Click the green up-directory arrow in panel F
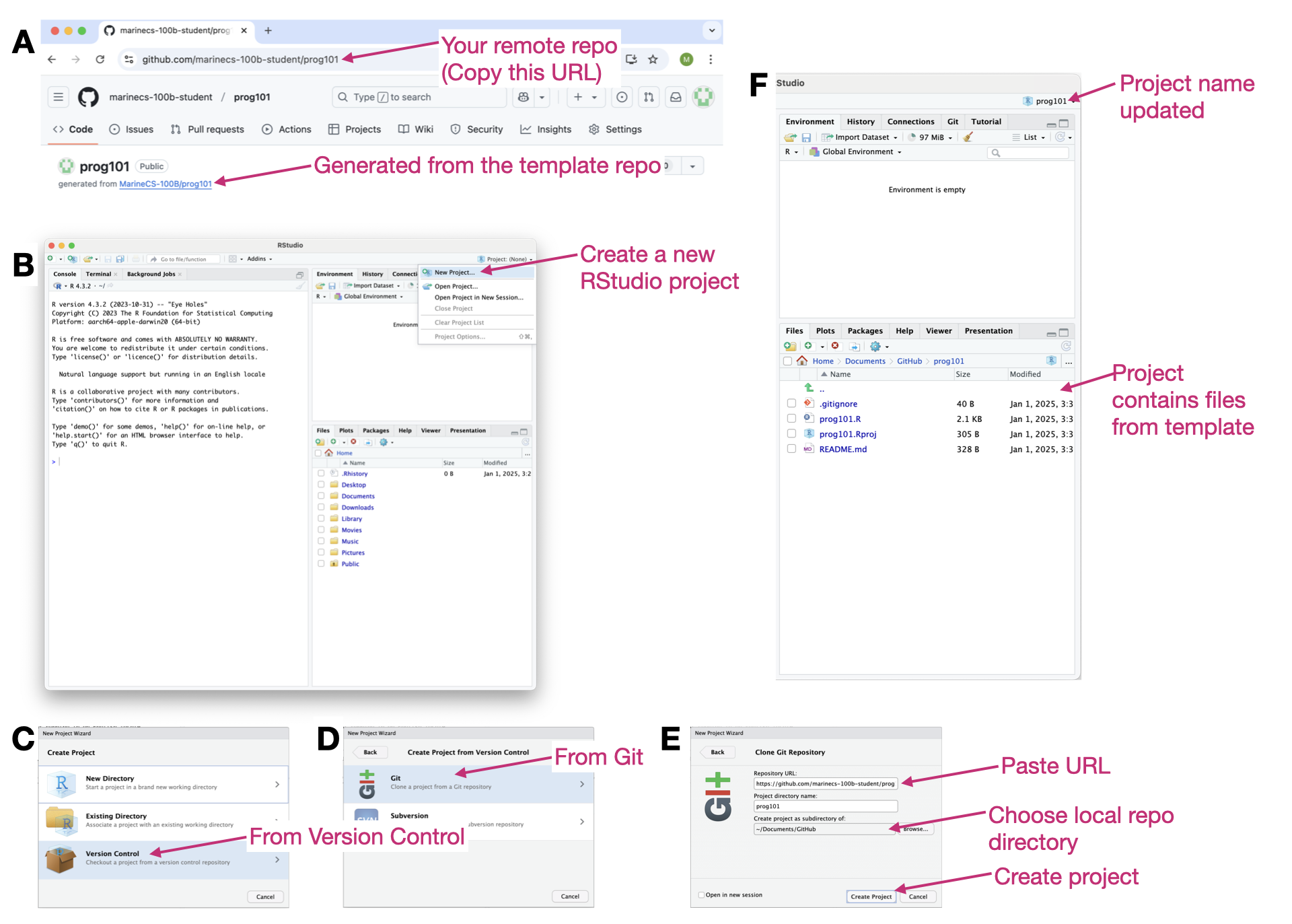Image resolution: width=1292 pixels, height=924 pixels. click(809, 388)
